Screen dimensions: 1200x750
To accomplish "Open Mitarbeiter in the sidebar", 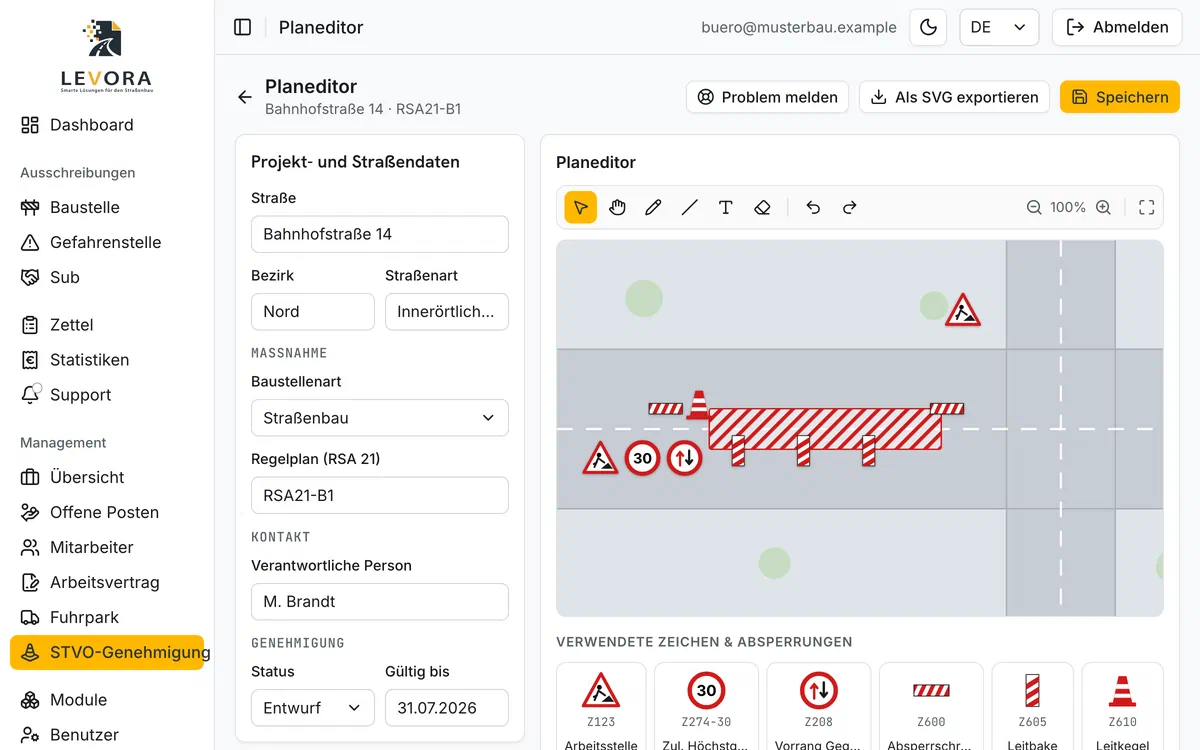I will point(107,547).
